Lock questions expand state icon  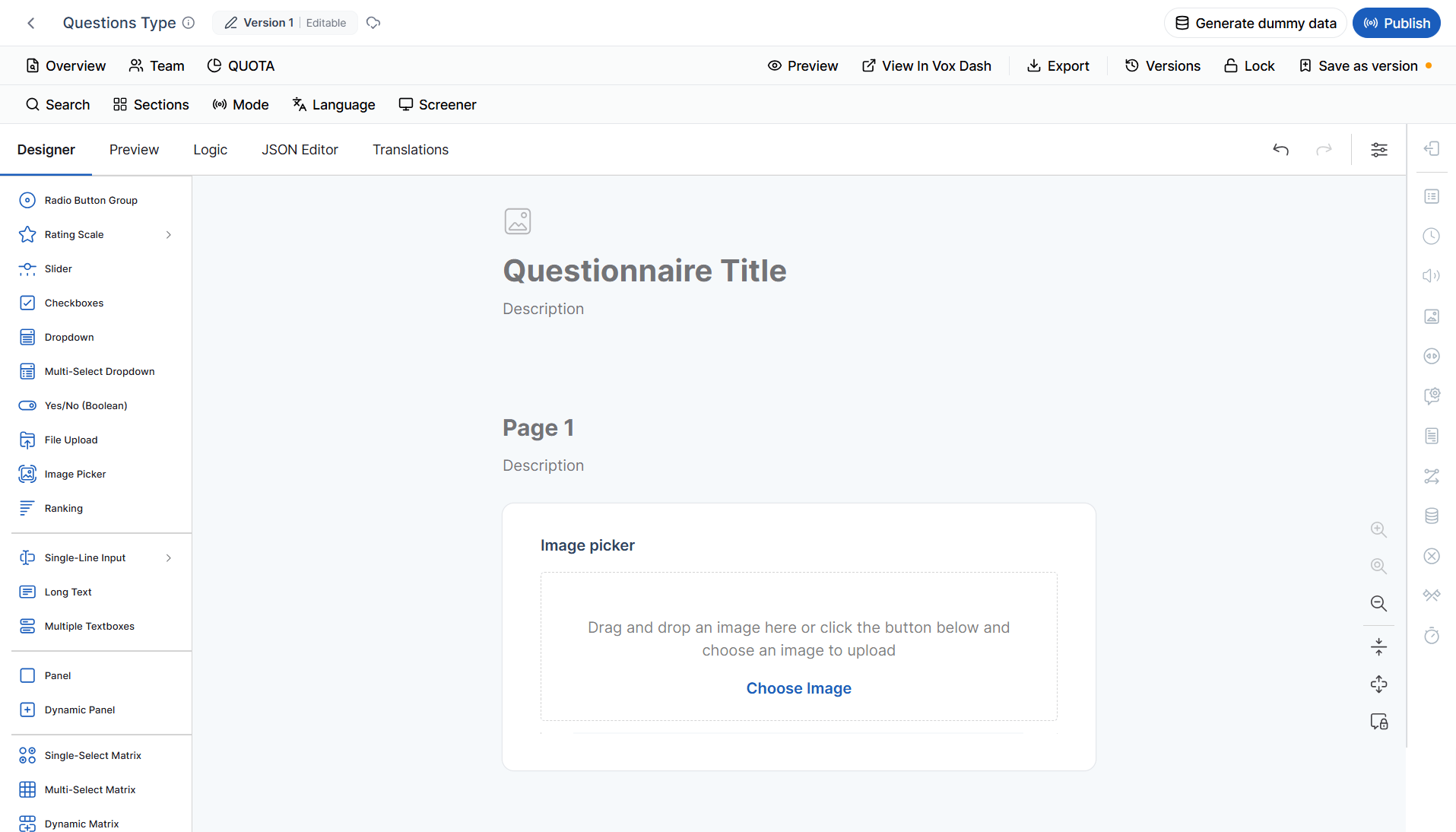point(1378,722)
